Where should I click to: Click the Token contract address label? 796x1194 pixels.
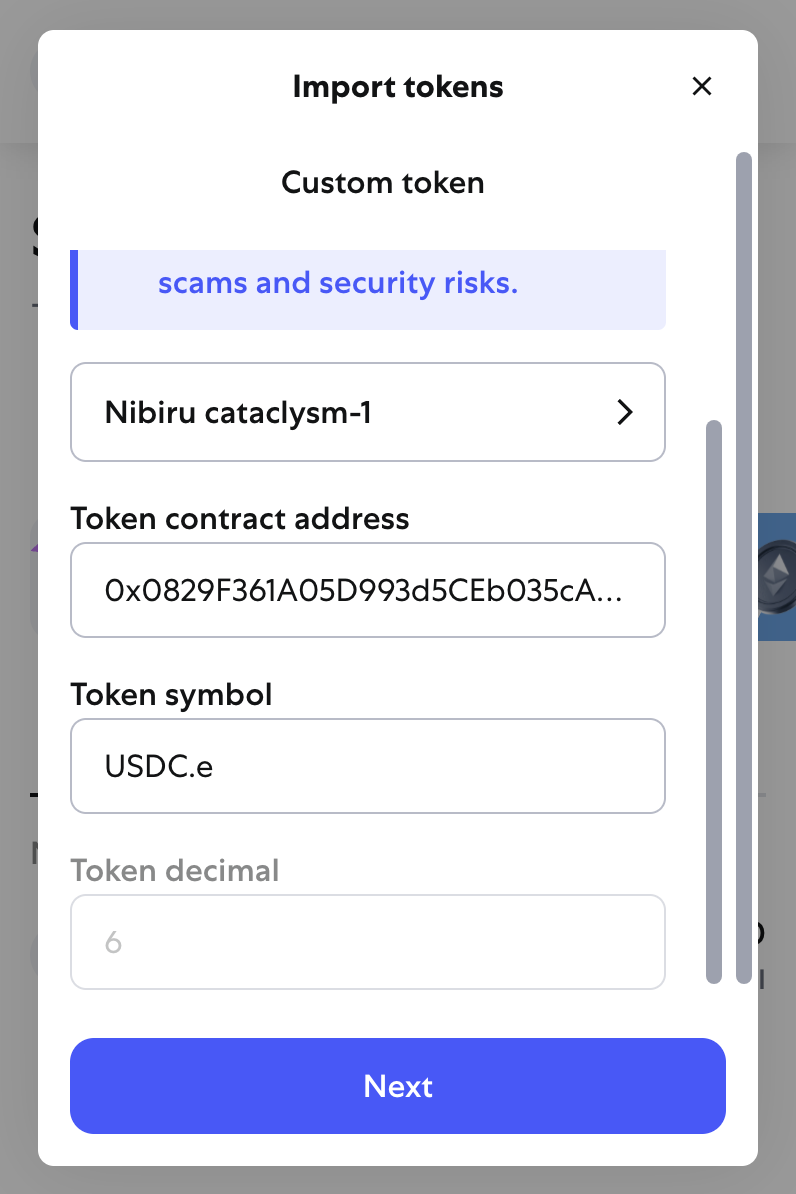pos(240,519)
